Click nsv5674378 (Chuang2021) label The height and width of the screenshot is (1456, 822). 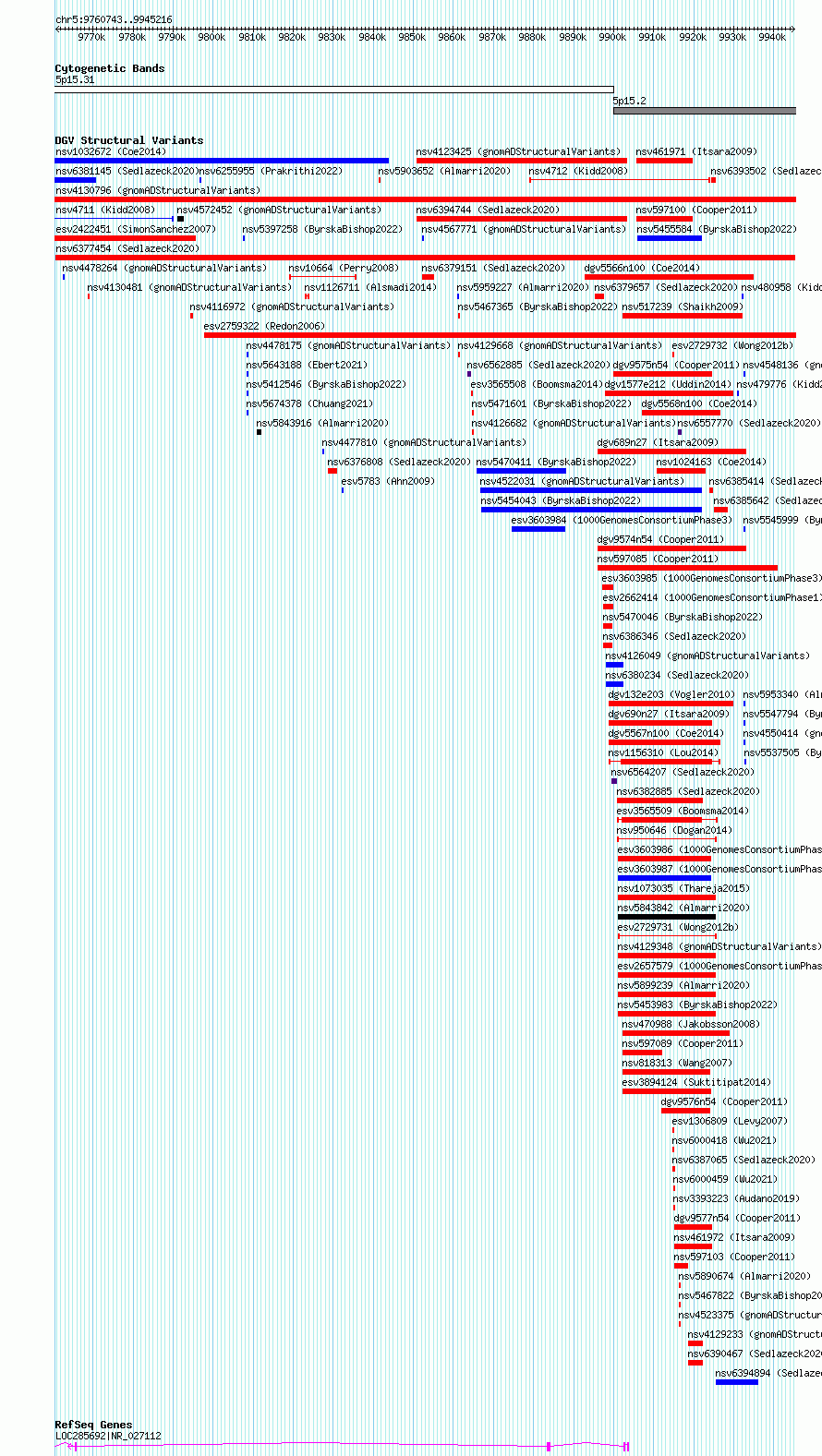[x=309, y=403]
